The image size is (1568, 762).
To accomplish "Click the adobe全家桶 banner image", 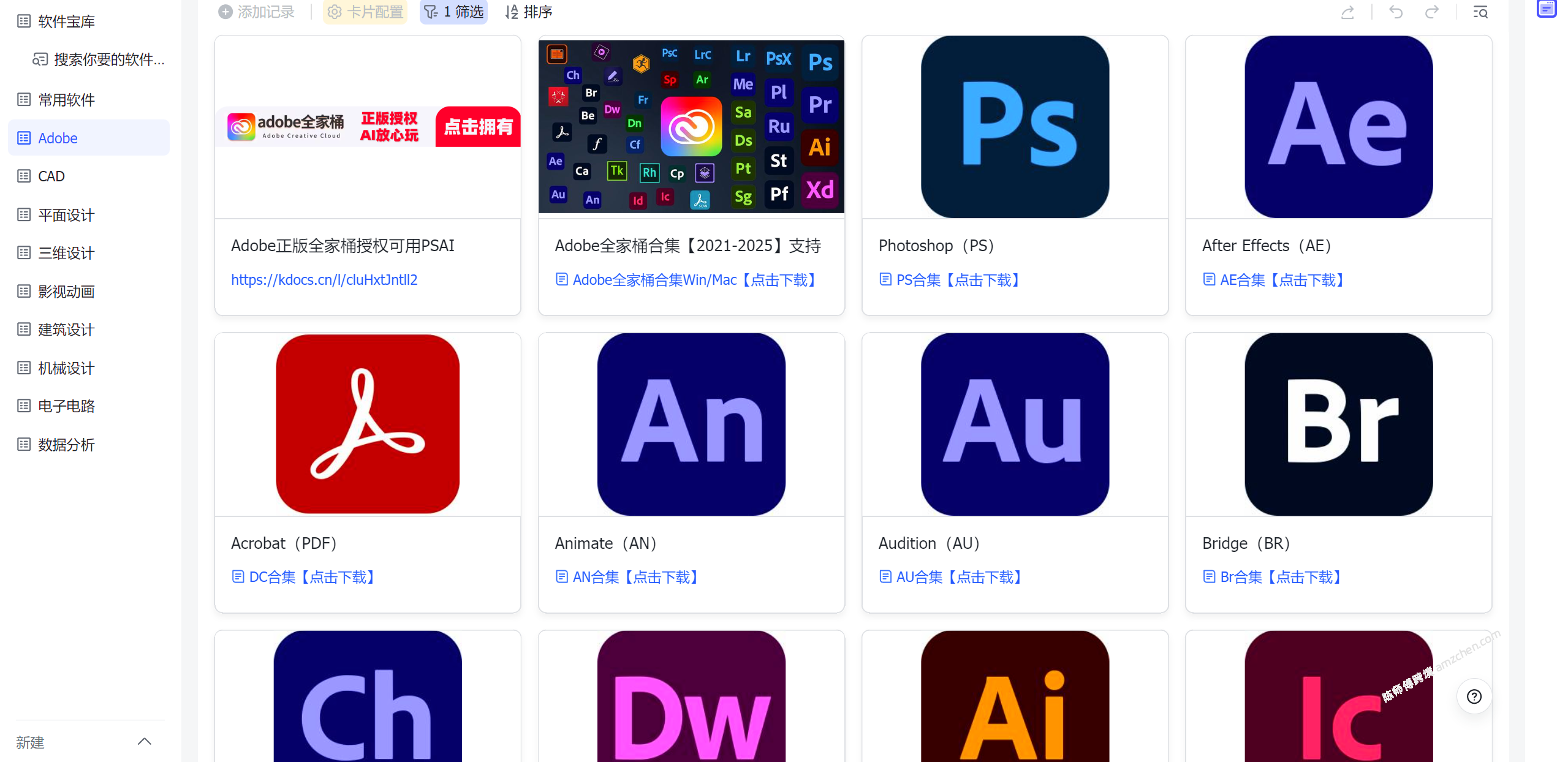I will tap(368, 127).
